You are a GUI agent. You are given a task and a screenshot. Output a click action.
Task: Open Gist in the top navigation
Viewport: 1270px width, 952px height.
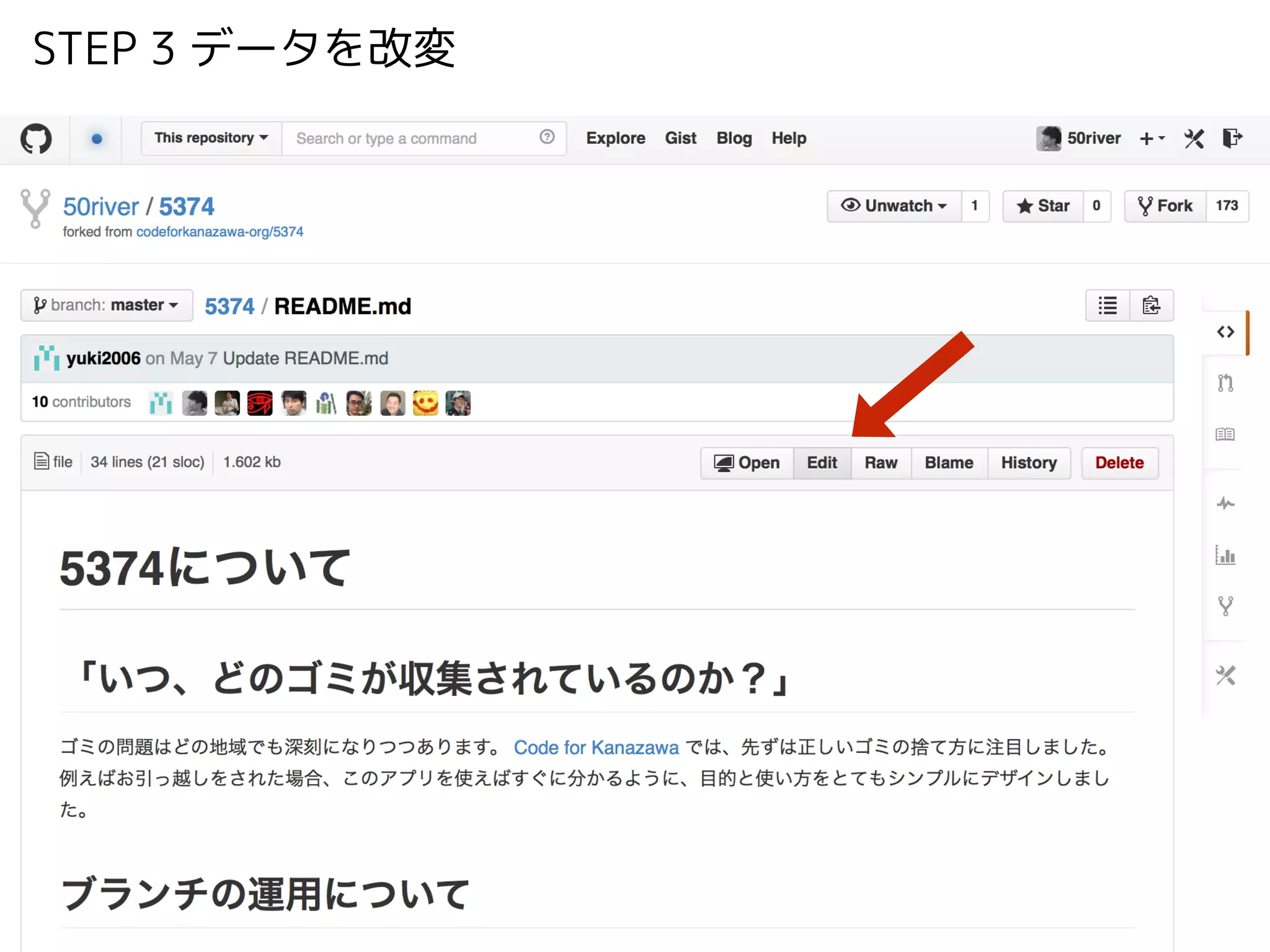681,138
